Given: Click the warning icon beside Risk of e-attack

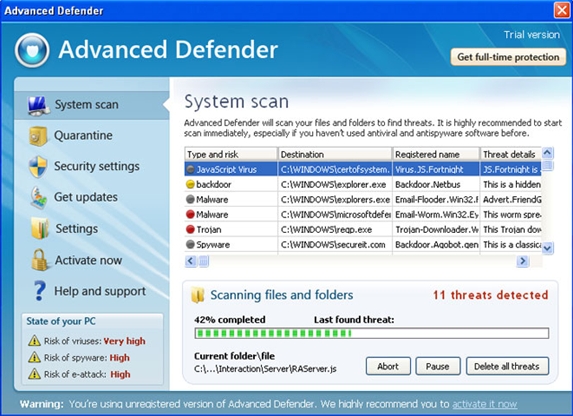Looking at the screenshot, I should pos(34,374).
